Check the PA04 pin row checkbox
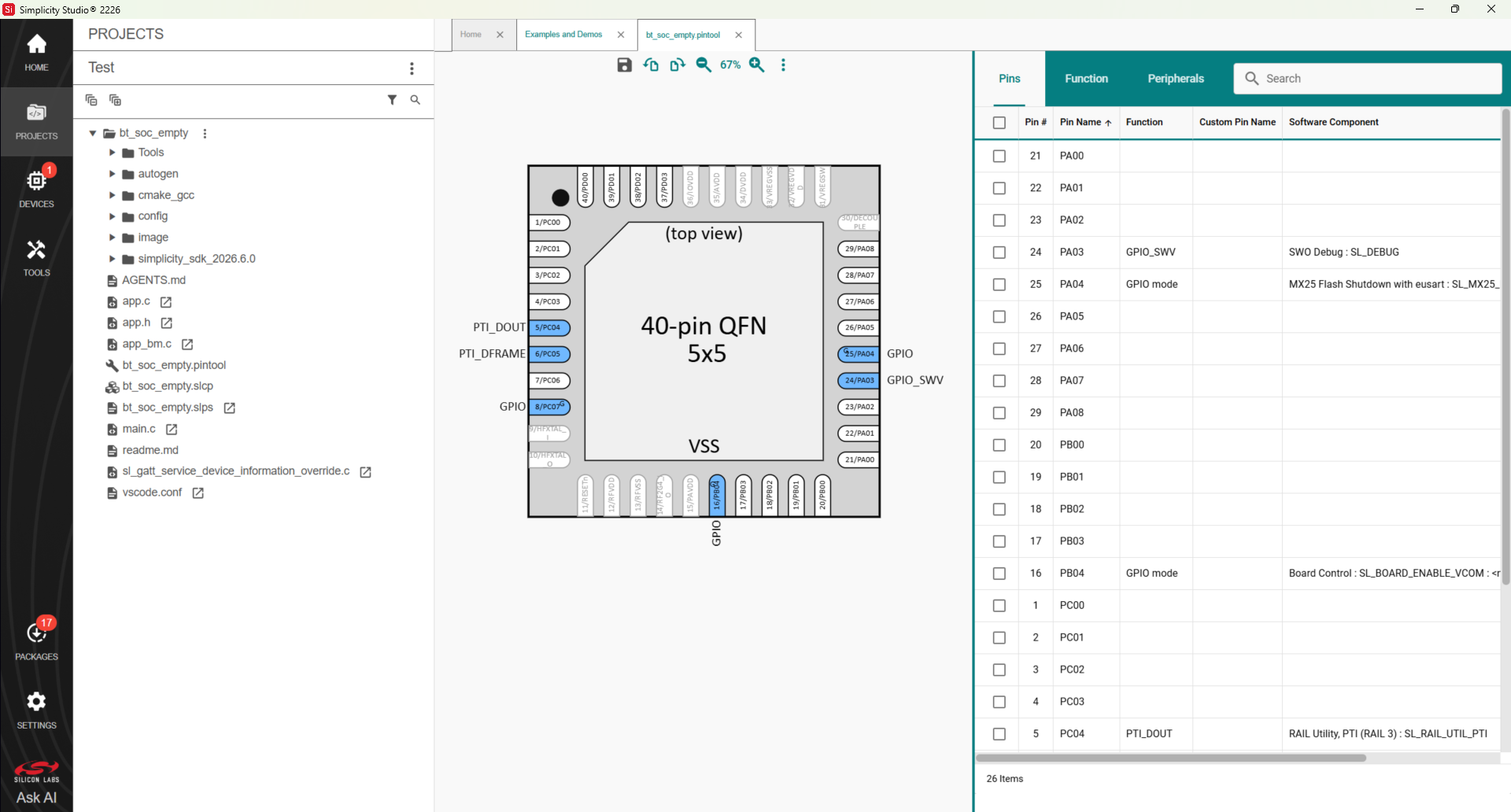This screenshot has width=1511, height=812. (x=999, y=285)
